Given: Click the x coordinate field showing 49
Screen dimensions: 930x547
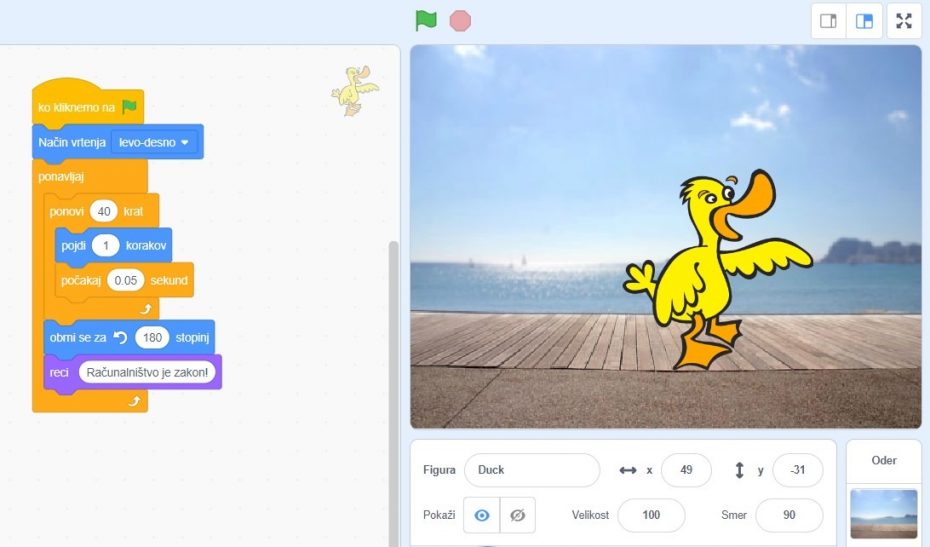Looking at the screenshot, I should [686, 470].
